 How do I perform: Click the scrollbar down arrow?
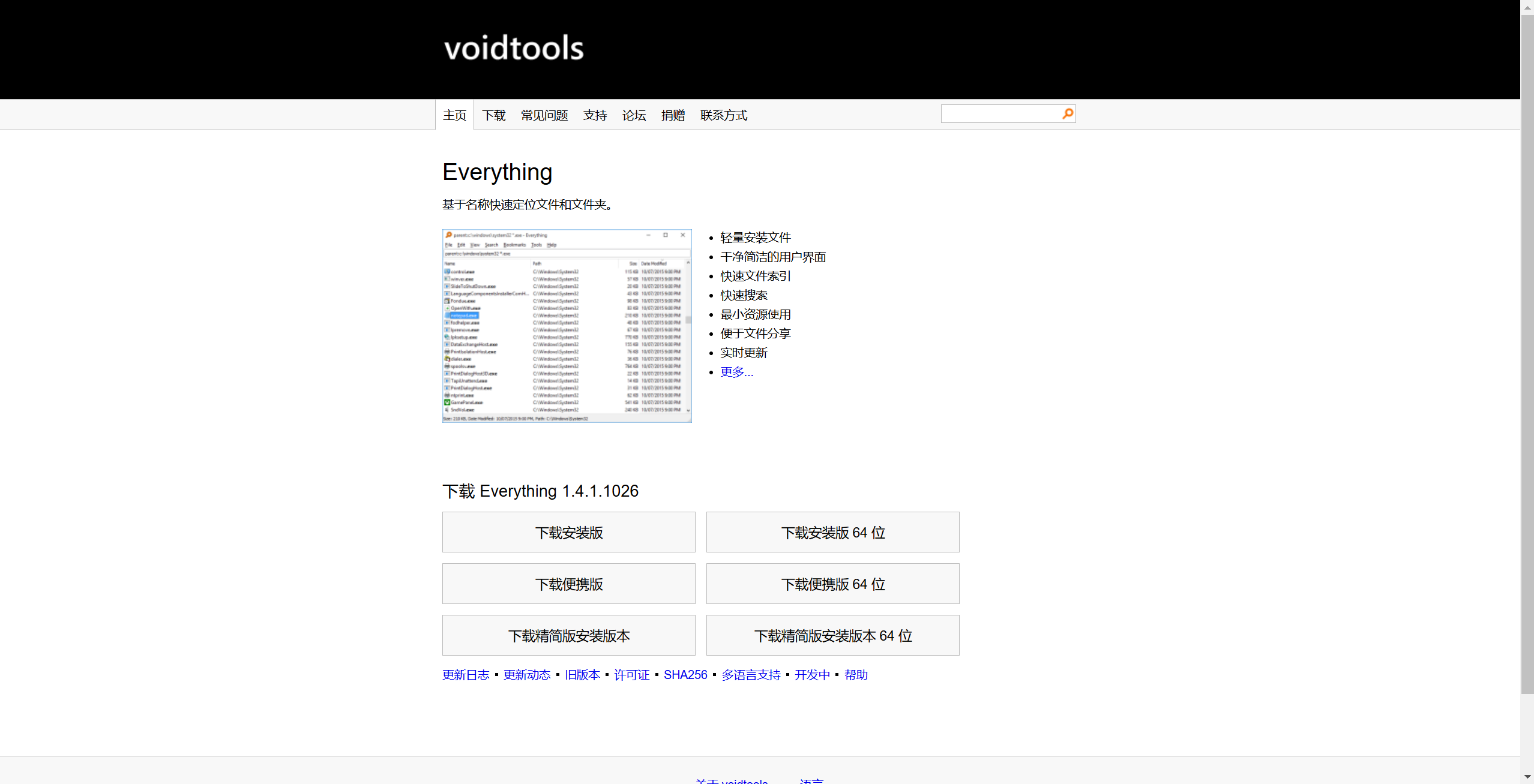pos(1527,777)
